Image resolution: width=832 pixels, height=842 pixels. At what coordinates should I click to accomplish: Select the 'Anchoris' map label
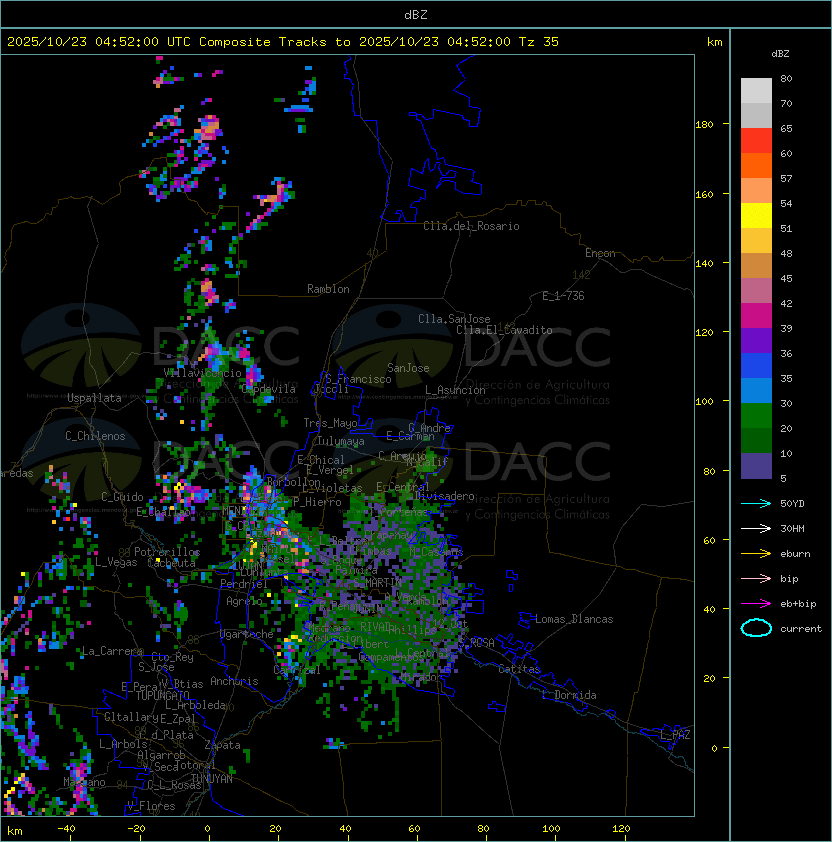tap(234, 681)
